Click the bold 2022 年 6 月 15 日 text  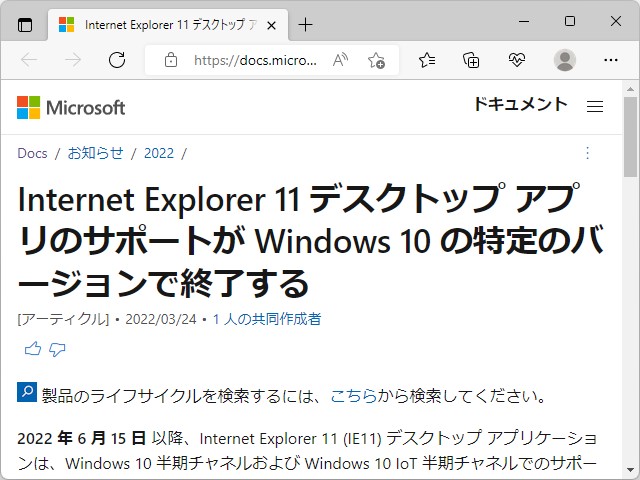(81, 438)
